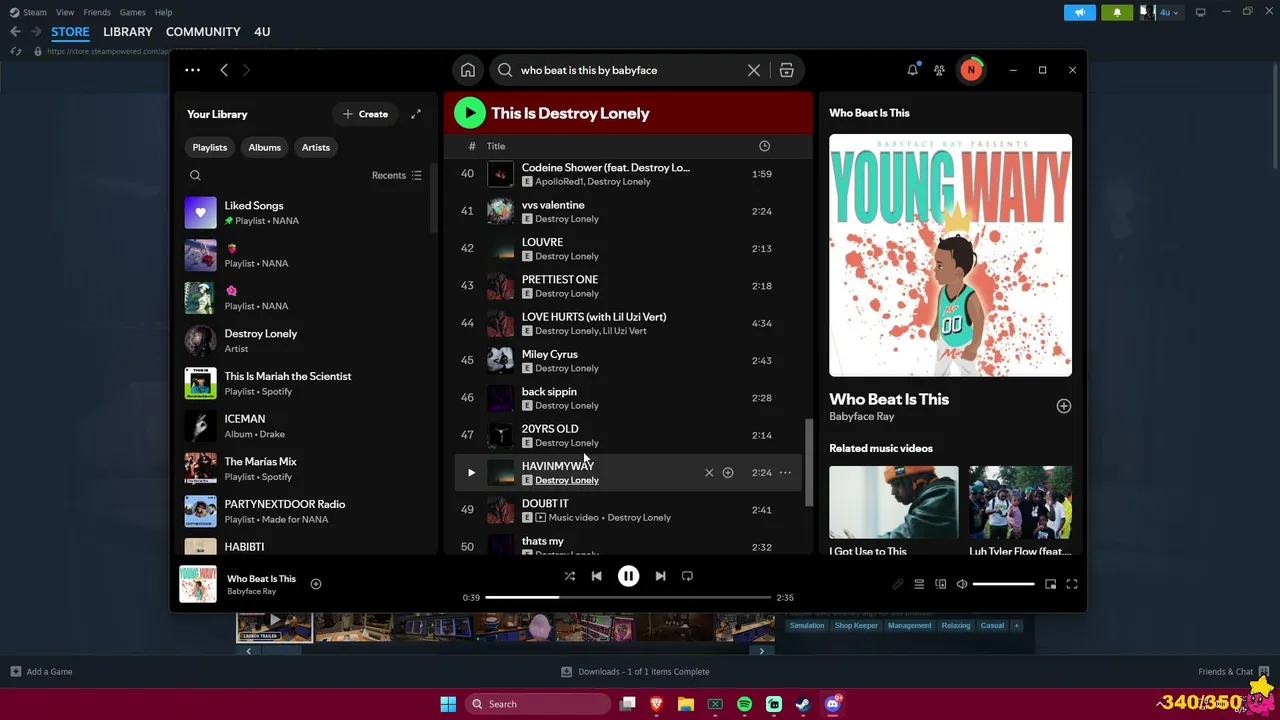Open Babyface Ray artist link in sidebar
The width and height of the screenshot is (1280, 720).
[861, 416]
